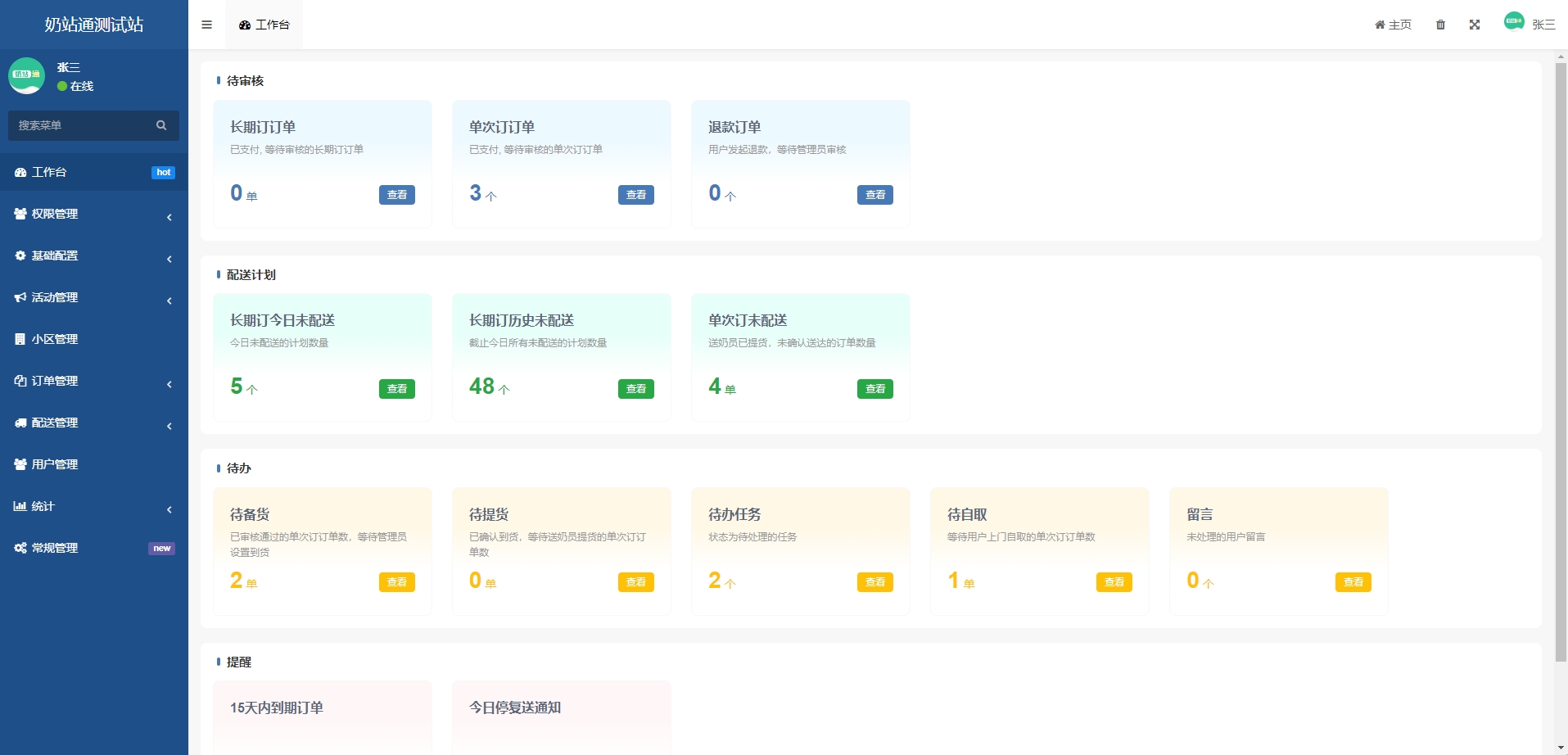Click 查看 on 长期订历史未配送 card
The image size is (1568, 755).
(x=635, y=389)
